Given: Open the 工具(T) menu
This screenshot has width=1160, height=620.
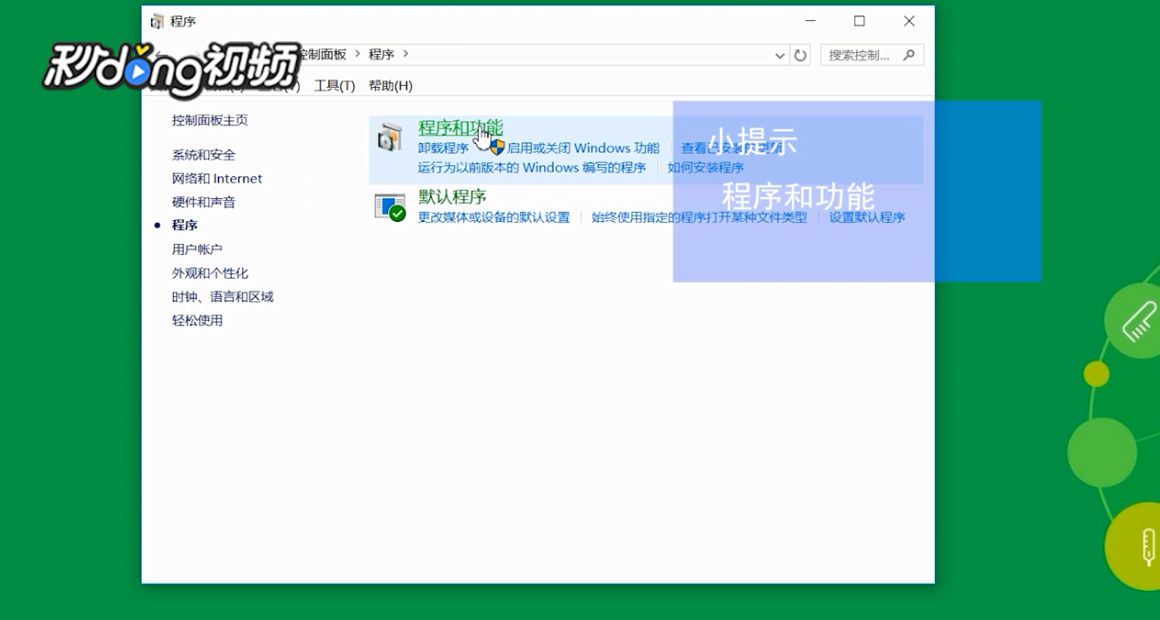Looking at the screenshot, I should 334,86.
